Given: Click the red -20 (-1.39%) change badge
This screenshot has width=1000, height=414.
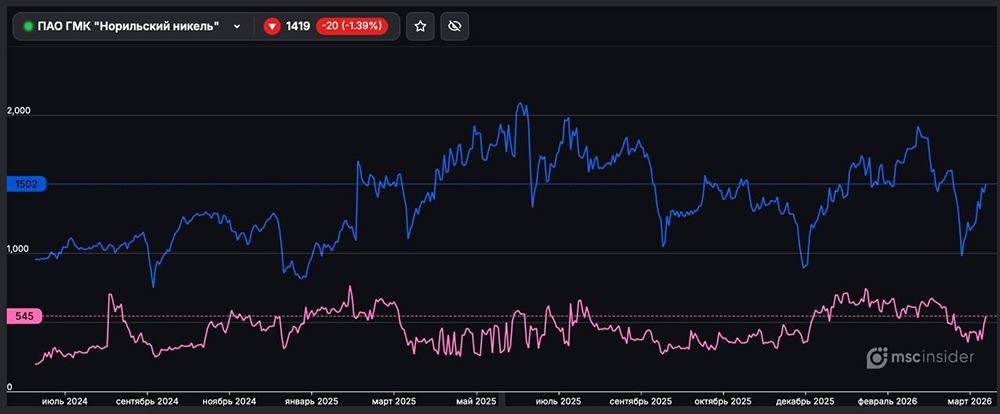Looking at the screenshot, I should point(353,27).
